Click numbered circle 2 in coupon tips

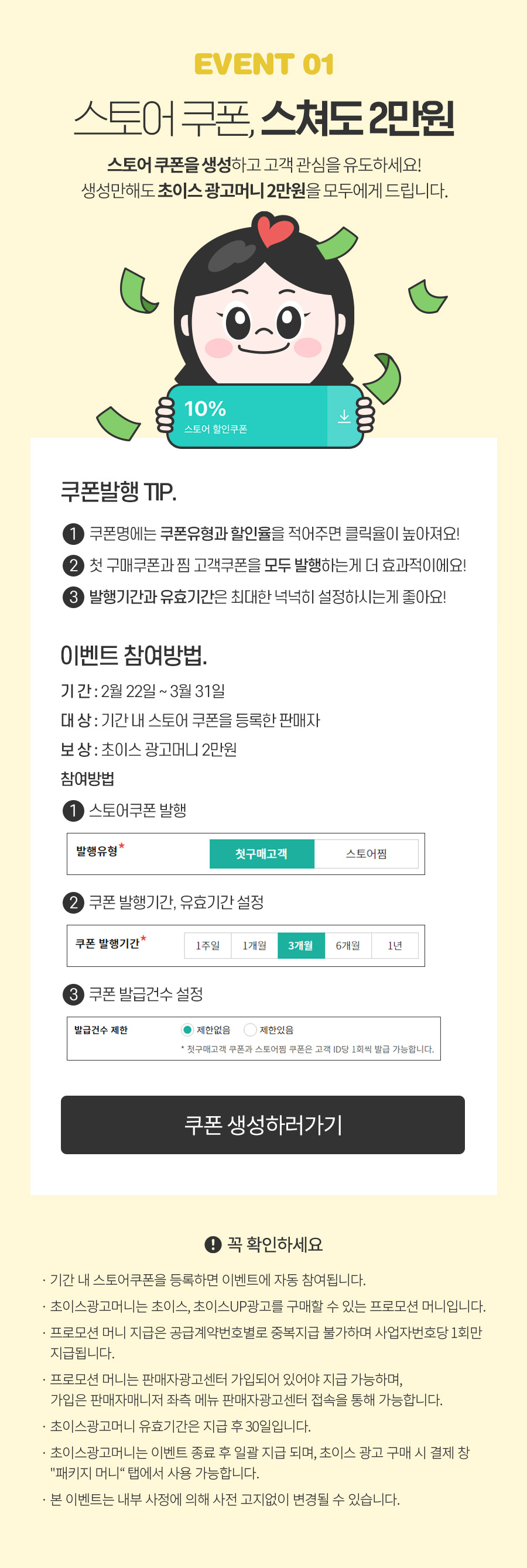point(73,565)
